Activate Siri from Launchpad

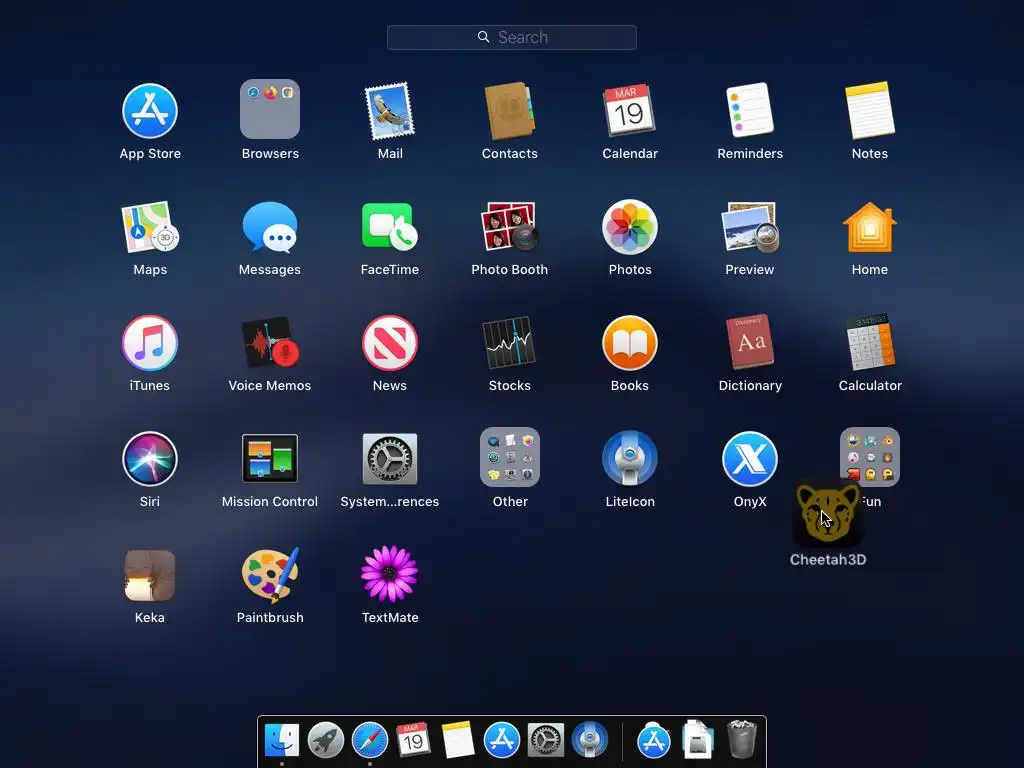tap(150, 458)
